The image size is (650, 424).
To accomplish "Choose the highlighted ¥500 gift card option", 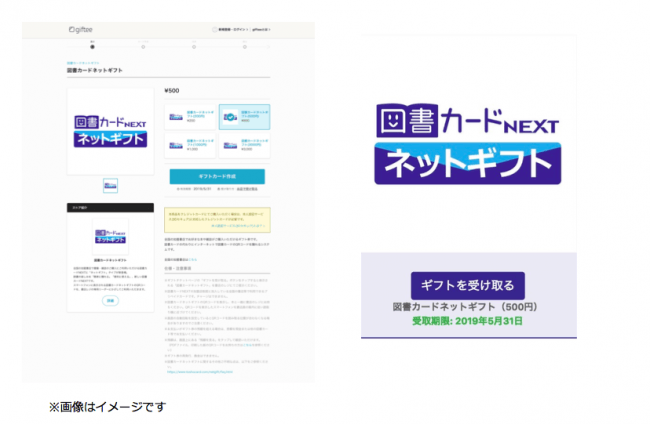I will pos(245,117).
